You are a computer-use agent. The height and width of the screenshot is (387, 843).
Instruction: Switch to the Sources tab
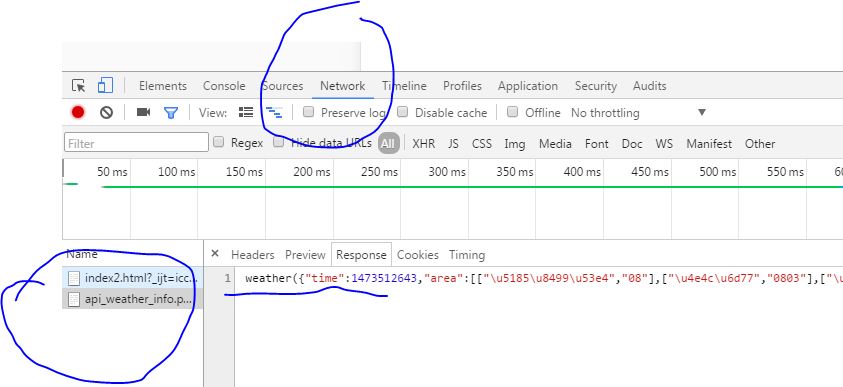click(x=283, y=86)
